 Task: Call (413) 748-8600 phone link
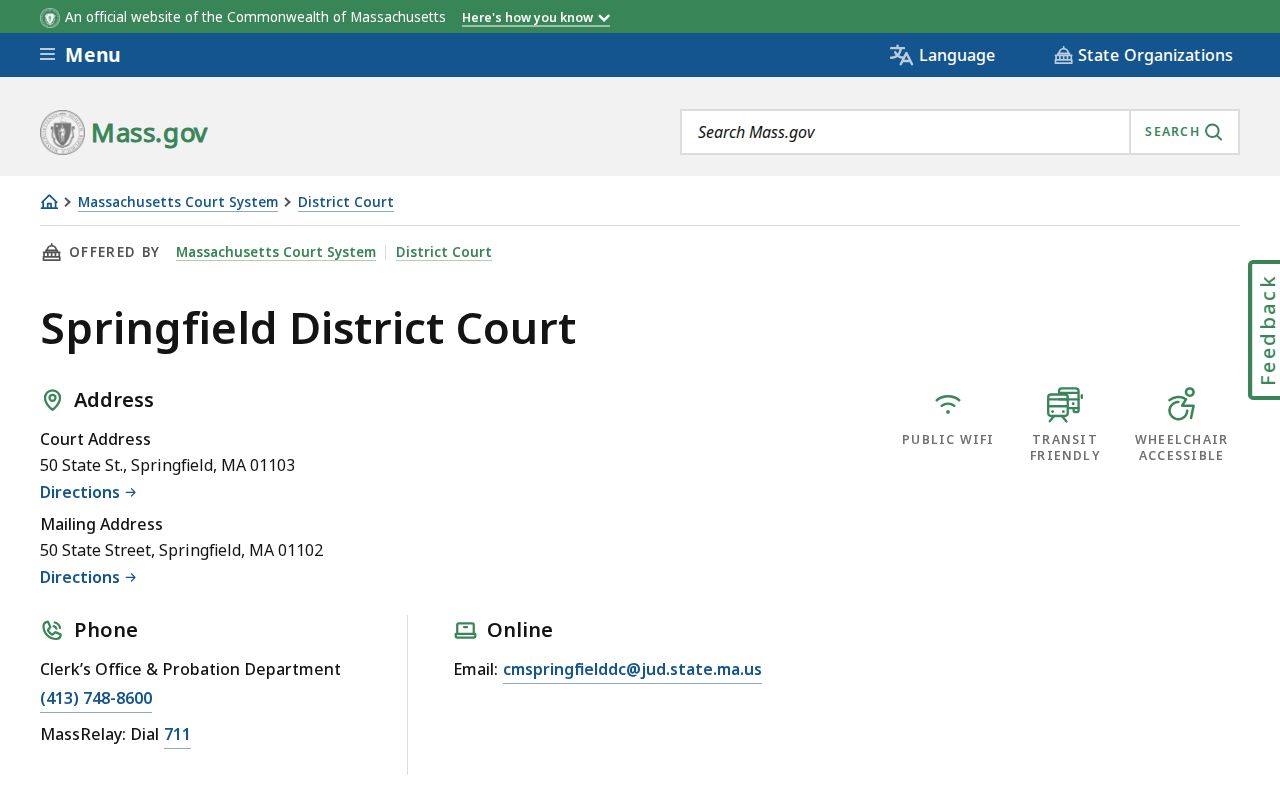pos(96,698)
